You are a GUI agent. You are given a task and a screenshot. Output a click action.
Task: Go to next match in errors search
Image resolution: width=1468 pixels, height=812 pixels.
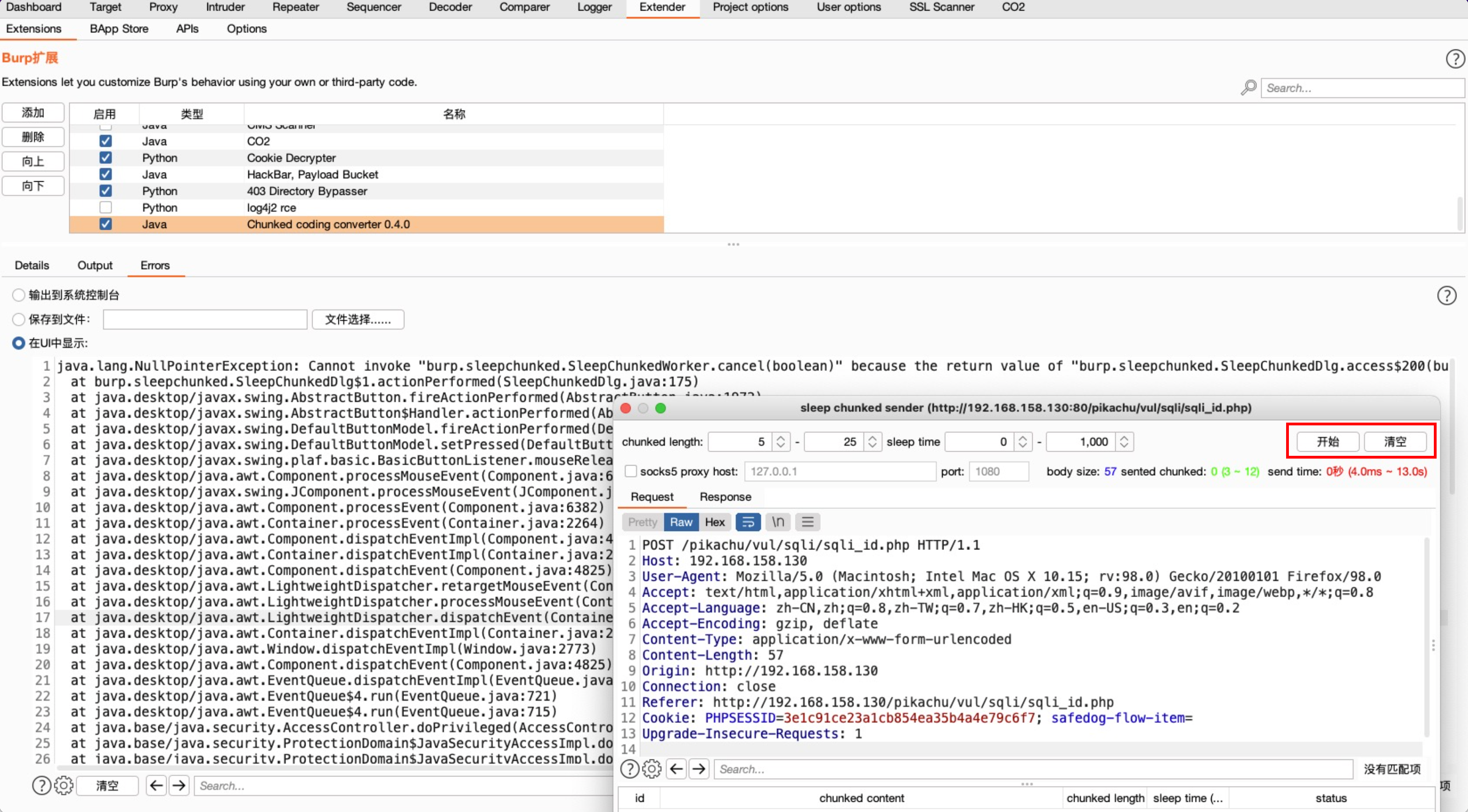(x=179, y=785)
